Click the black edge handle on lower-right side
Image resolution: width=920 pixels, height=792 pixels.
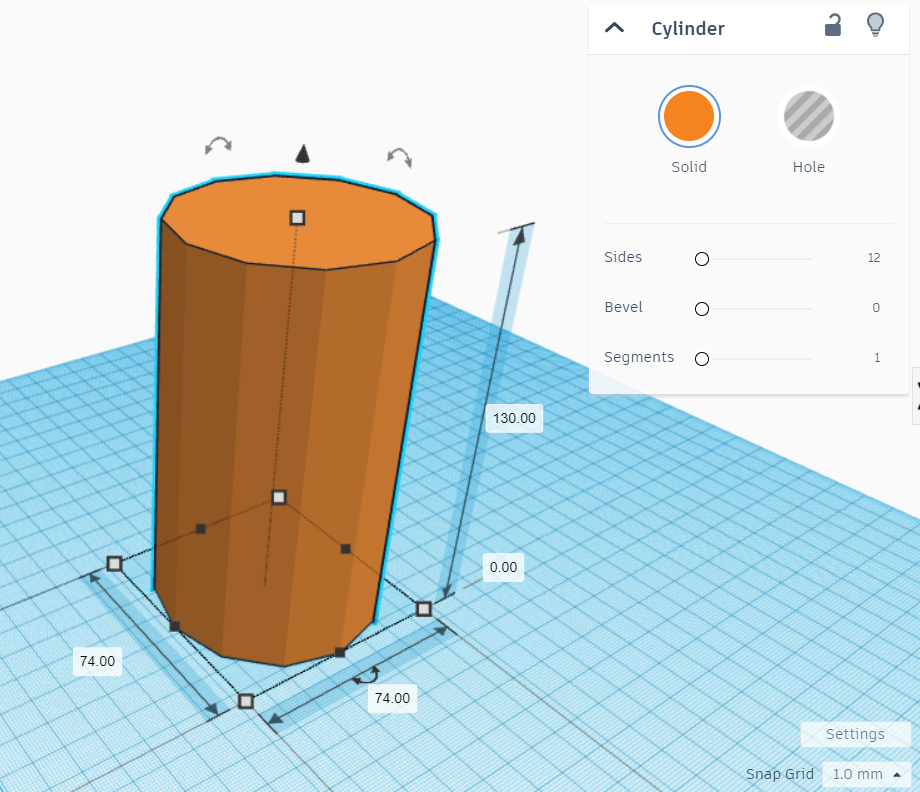(340, 652)
